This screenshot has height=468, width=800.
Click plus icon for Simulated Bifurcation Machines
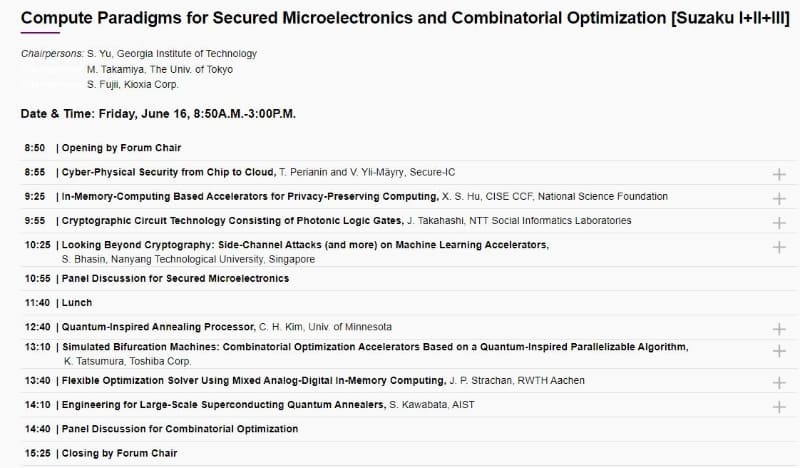pos(779,353)
